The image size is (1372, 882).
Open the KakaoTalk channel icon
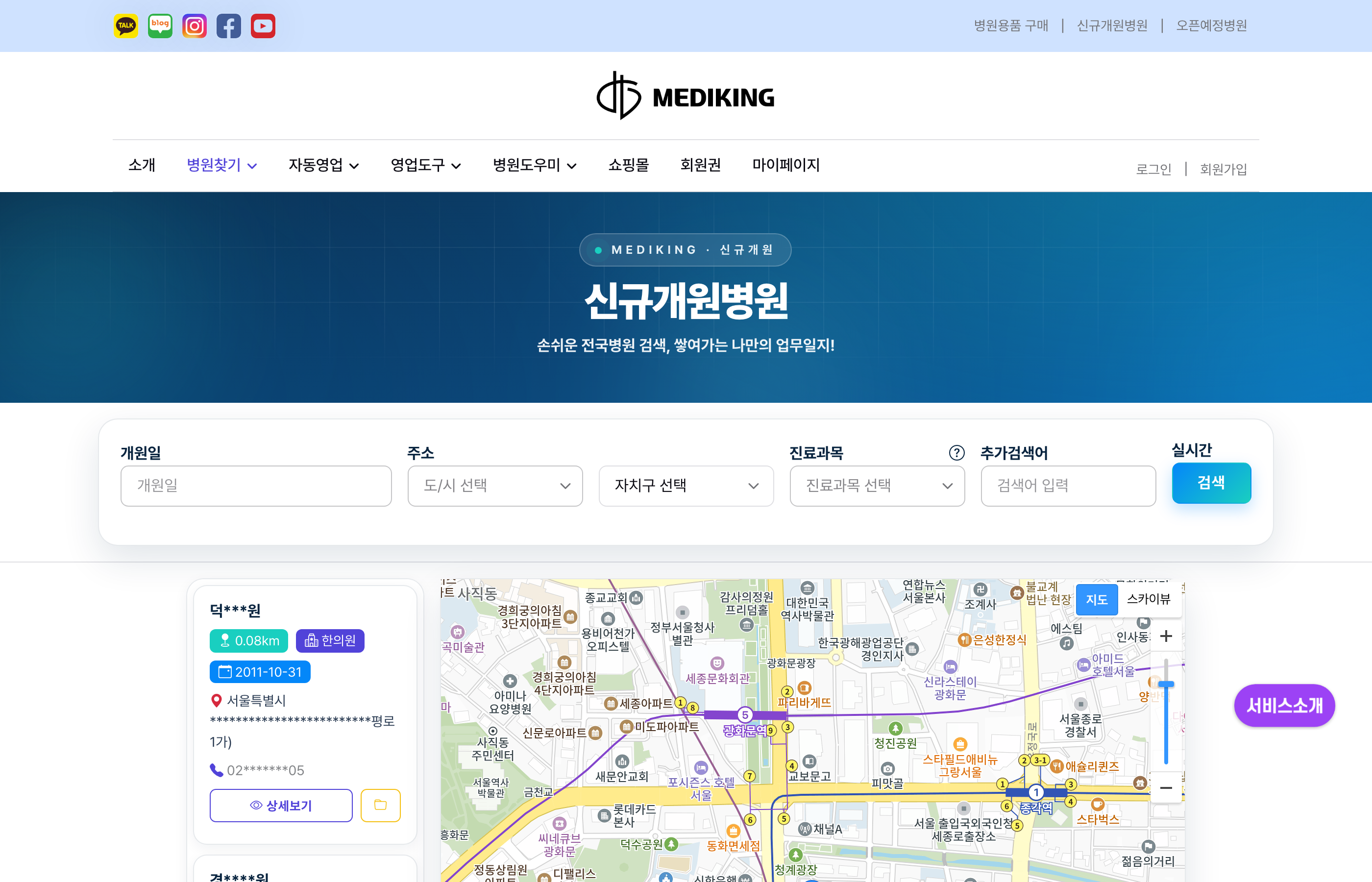[x=125, y=26]
